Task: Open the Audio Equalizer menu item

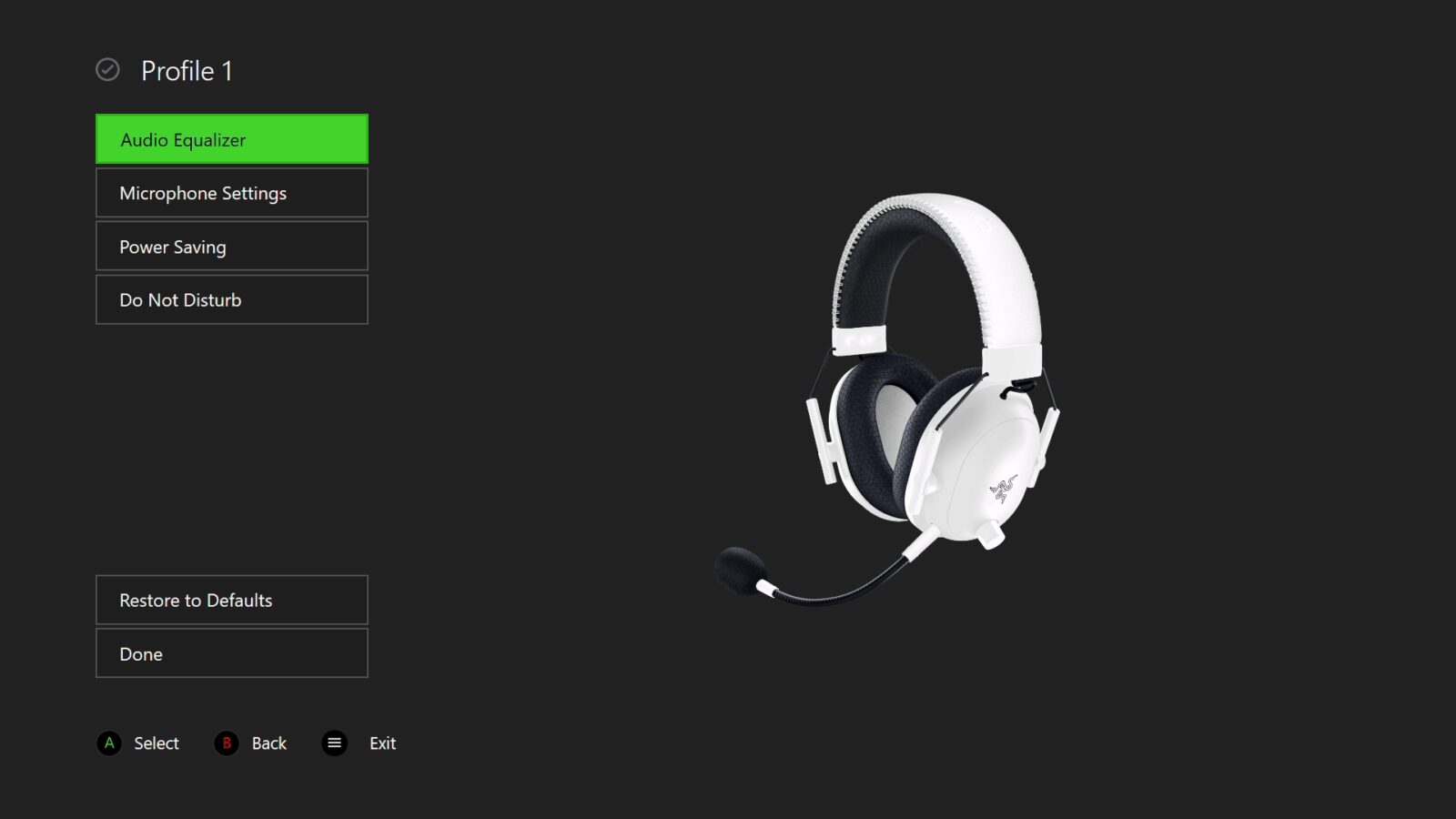Action: pos(232,139)
